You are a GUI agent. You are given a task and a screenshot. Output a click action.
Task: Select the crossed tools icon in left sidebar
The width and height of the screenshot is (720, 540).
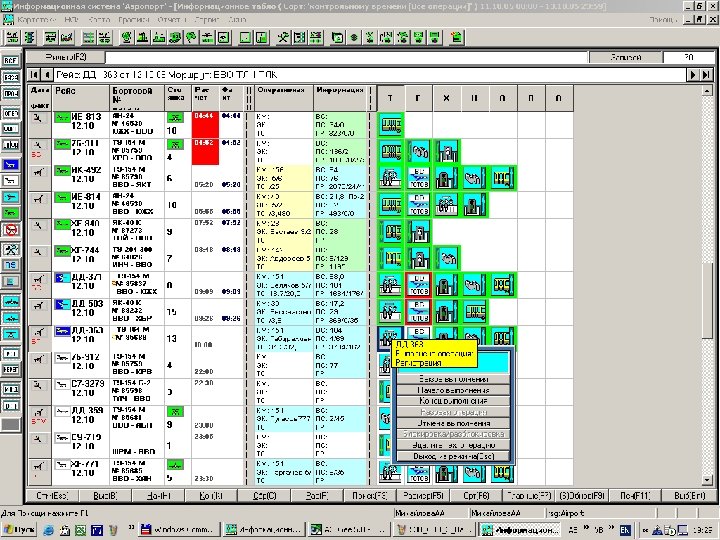(11, 247)
